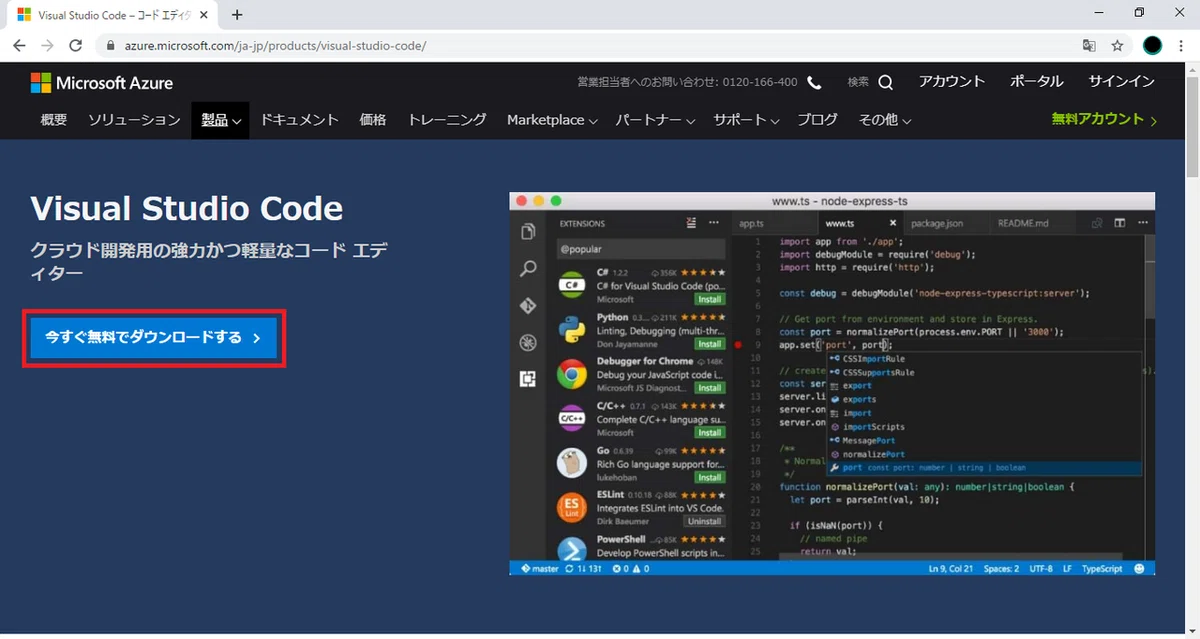1200x639 pixels.
Task: Click Install button for Python extension
Action: coord(710,343)
